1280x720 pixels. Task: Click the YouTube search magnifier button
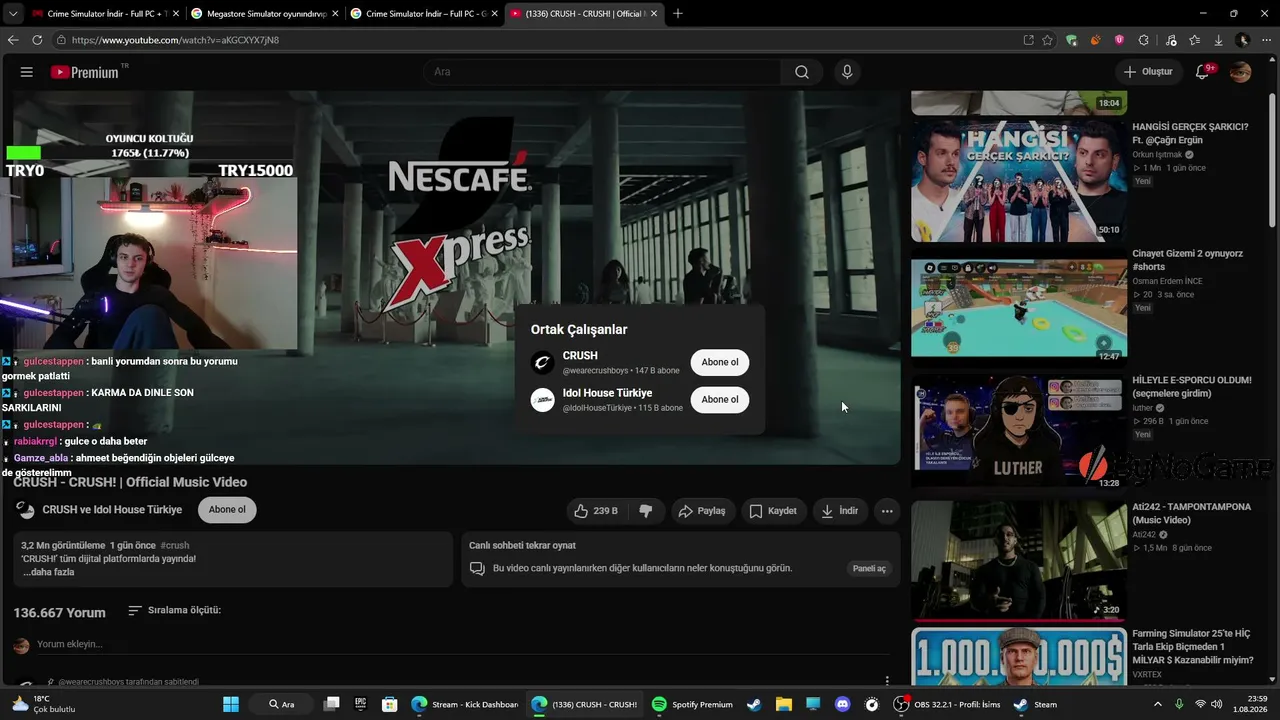(802, 72)
